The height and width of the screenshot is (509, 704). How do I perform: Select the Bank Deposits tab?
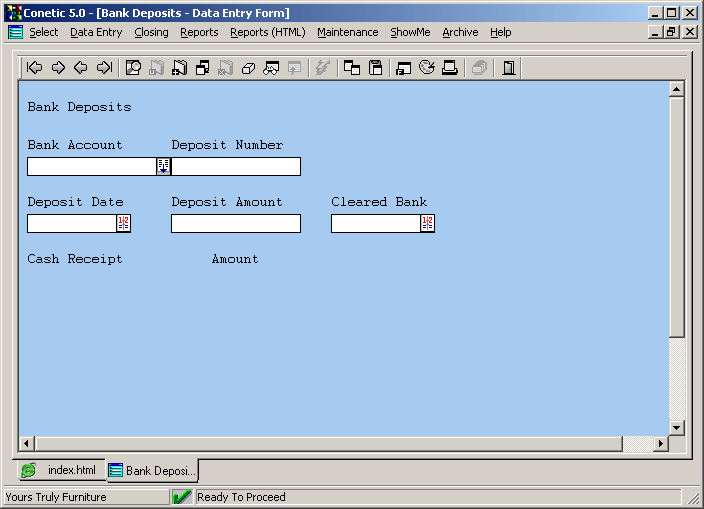(x=152, y=470)
